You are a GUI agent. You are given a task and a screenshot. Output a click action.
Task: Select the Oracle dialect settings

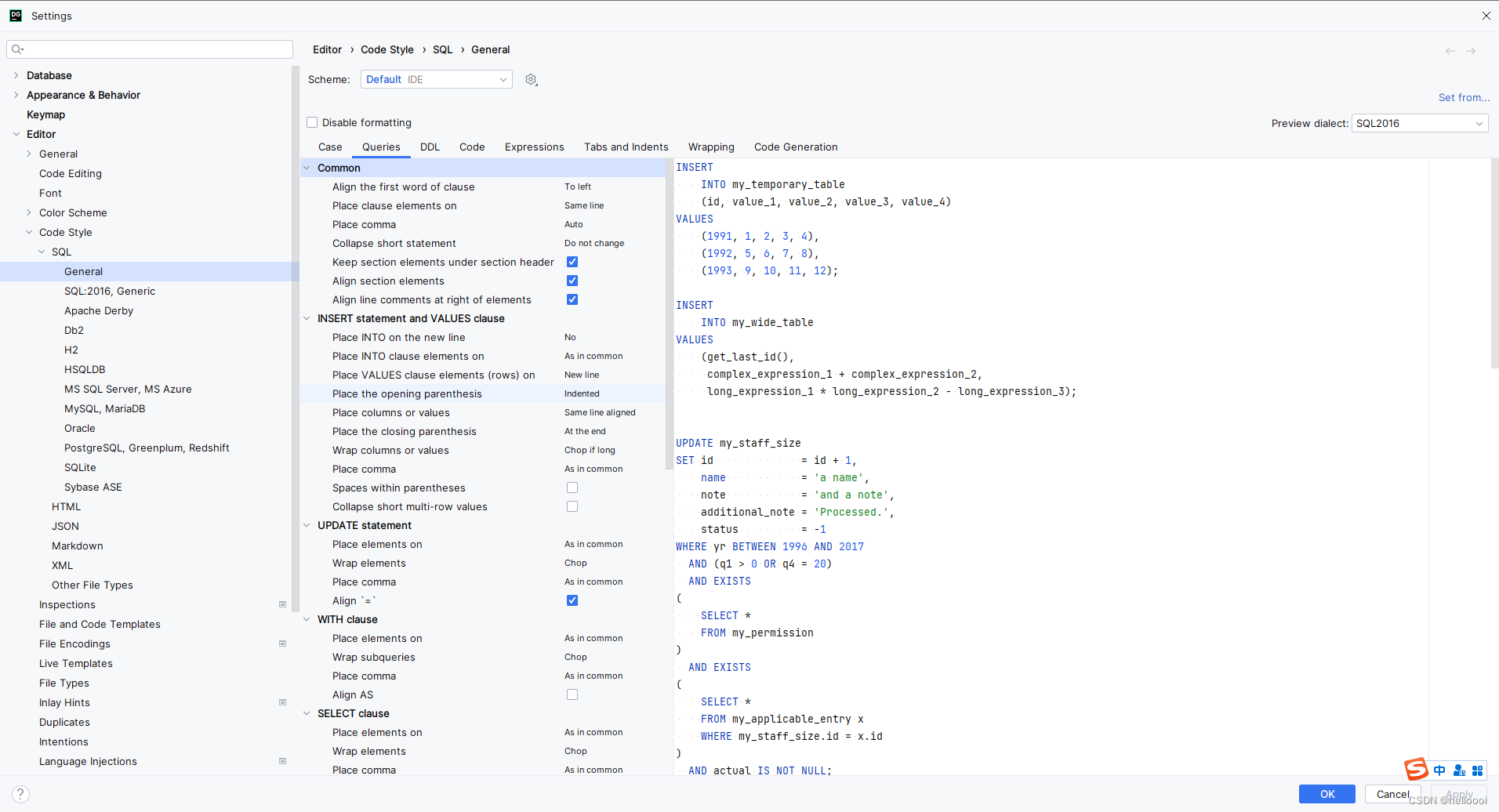coord(80,428)
